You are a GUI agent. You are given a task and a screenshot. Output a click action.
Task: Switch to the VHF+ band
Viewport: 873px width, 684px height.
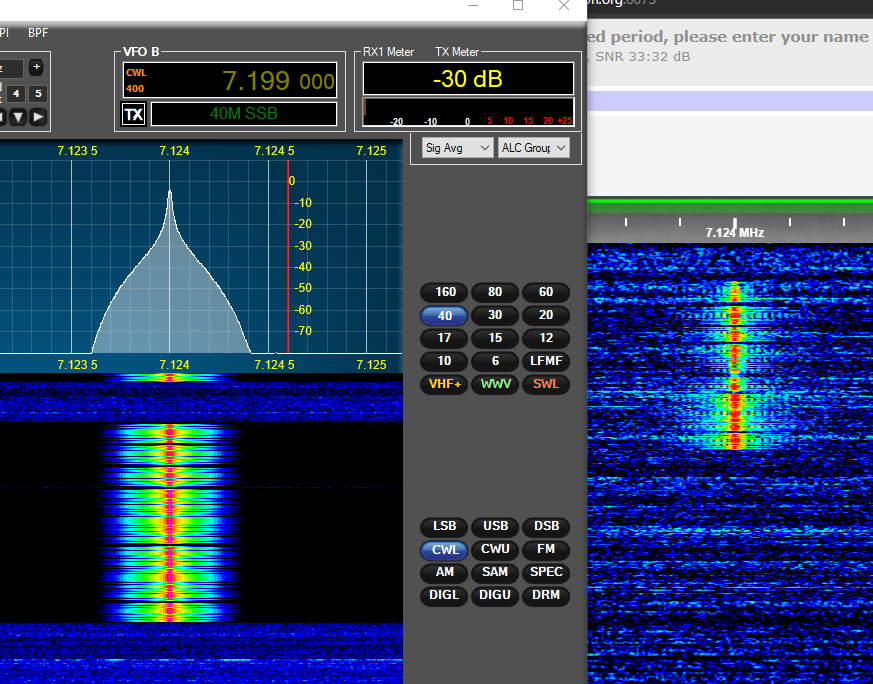coord(444,384)
